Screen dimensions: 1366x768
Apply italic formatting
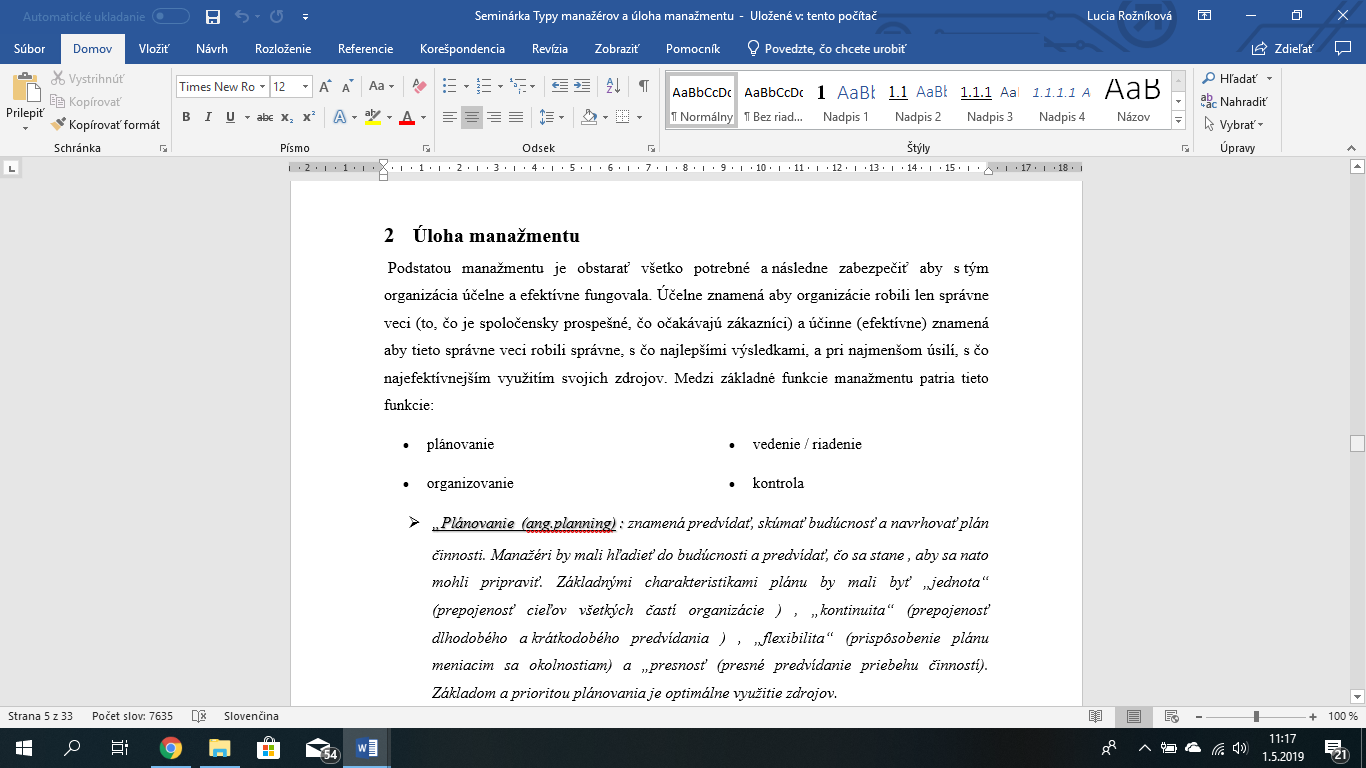(x=208, y=117)
